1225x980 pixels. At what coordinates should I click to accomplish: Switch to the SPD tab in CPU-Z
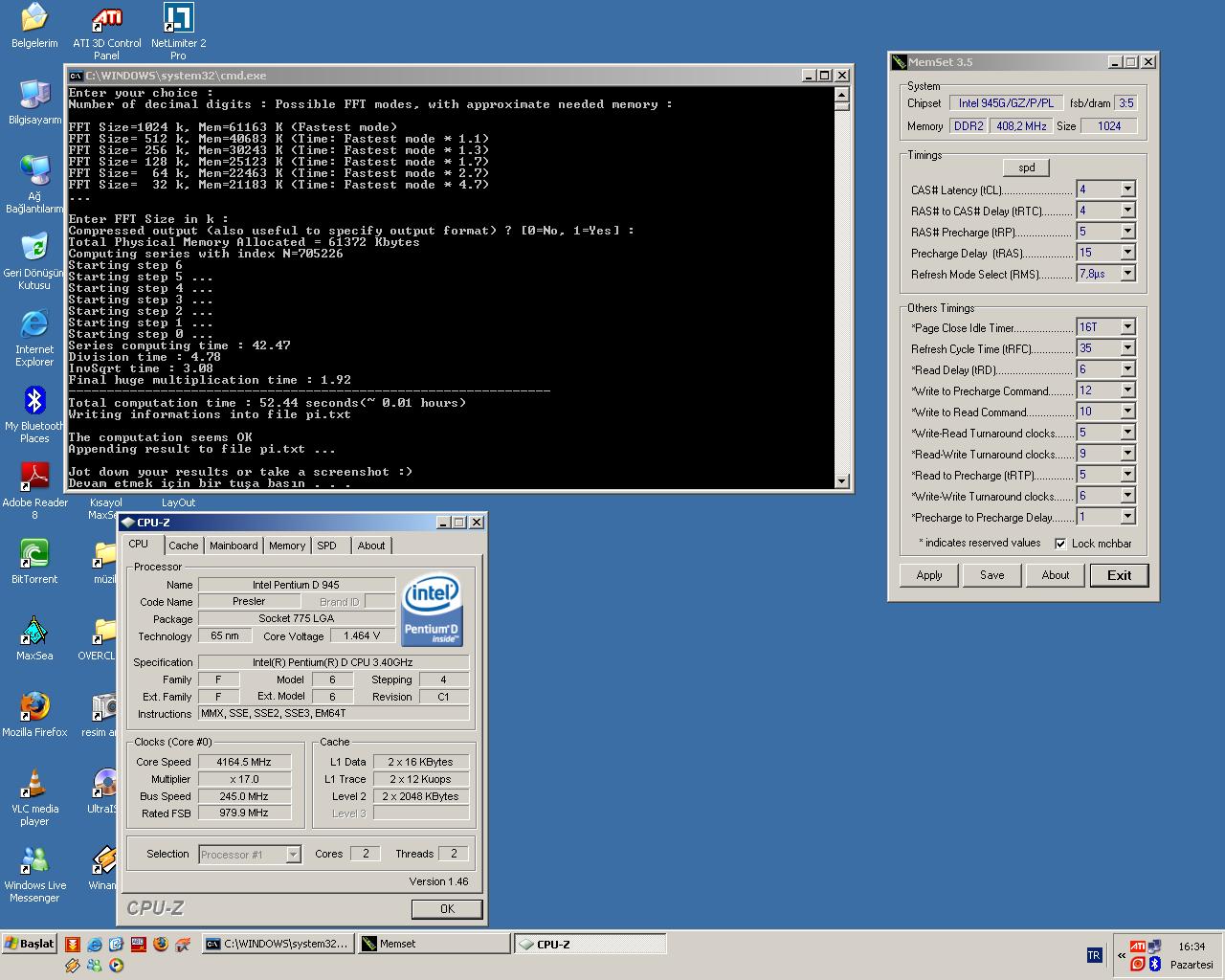click(327, 546)
